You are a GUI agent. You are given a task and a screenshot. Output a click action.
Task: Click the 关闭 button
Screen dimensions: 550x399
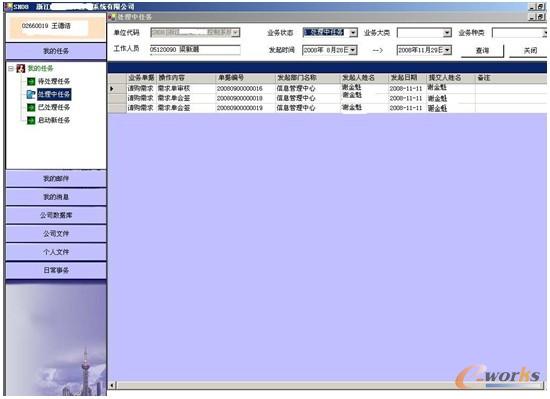pyautogui.click(x=530, y=50)
